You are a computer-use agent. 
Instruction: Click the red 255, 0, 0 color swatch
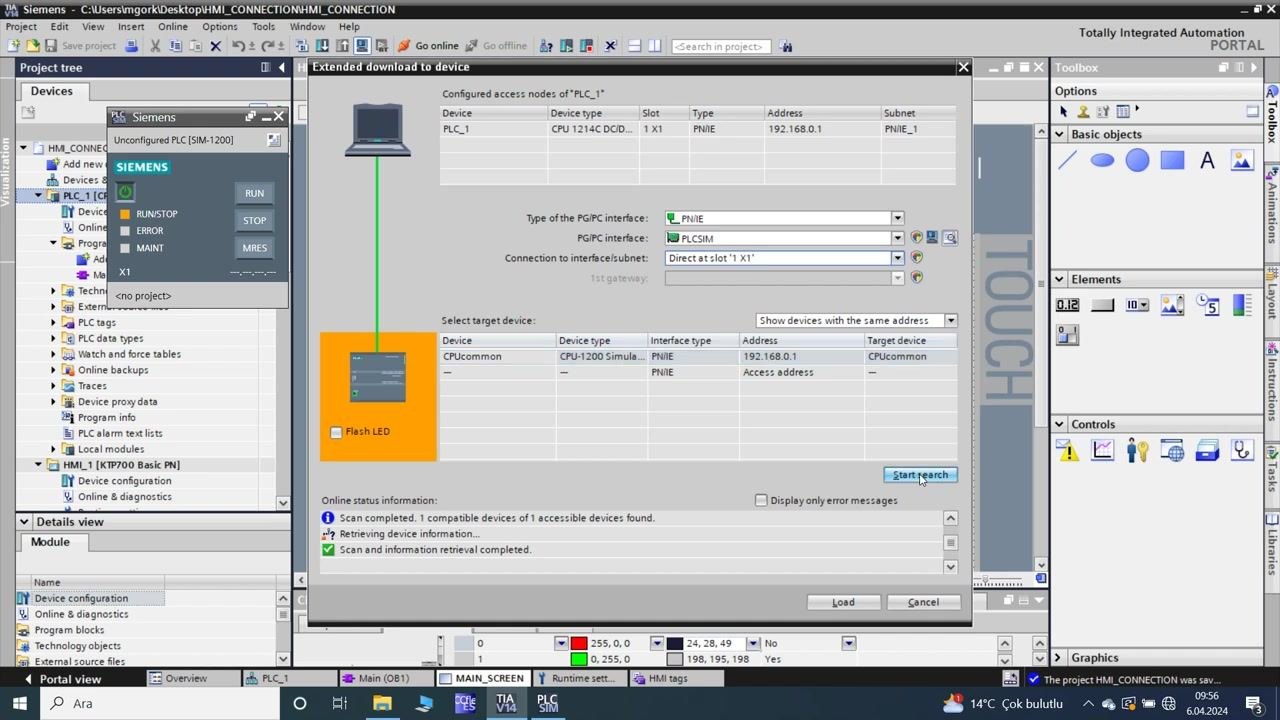click(579, 643)
